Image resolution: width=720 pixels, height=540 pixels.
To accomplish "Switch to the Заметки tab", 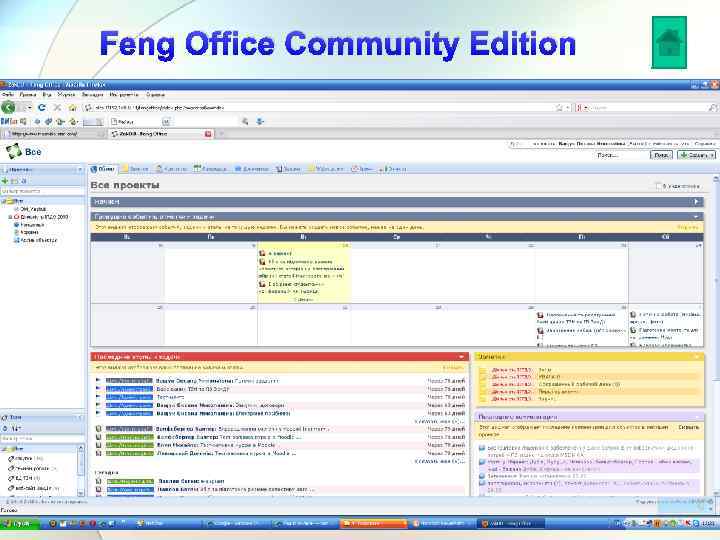I will [x=135, y=169].
